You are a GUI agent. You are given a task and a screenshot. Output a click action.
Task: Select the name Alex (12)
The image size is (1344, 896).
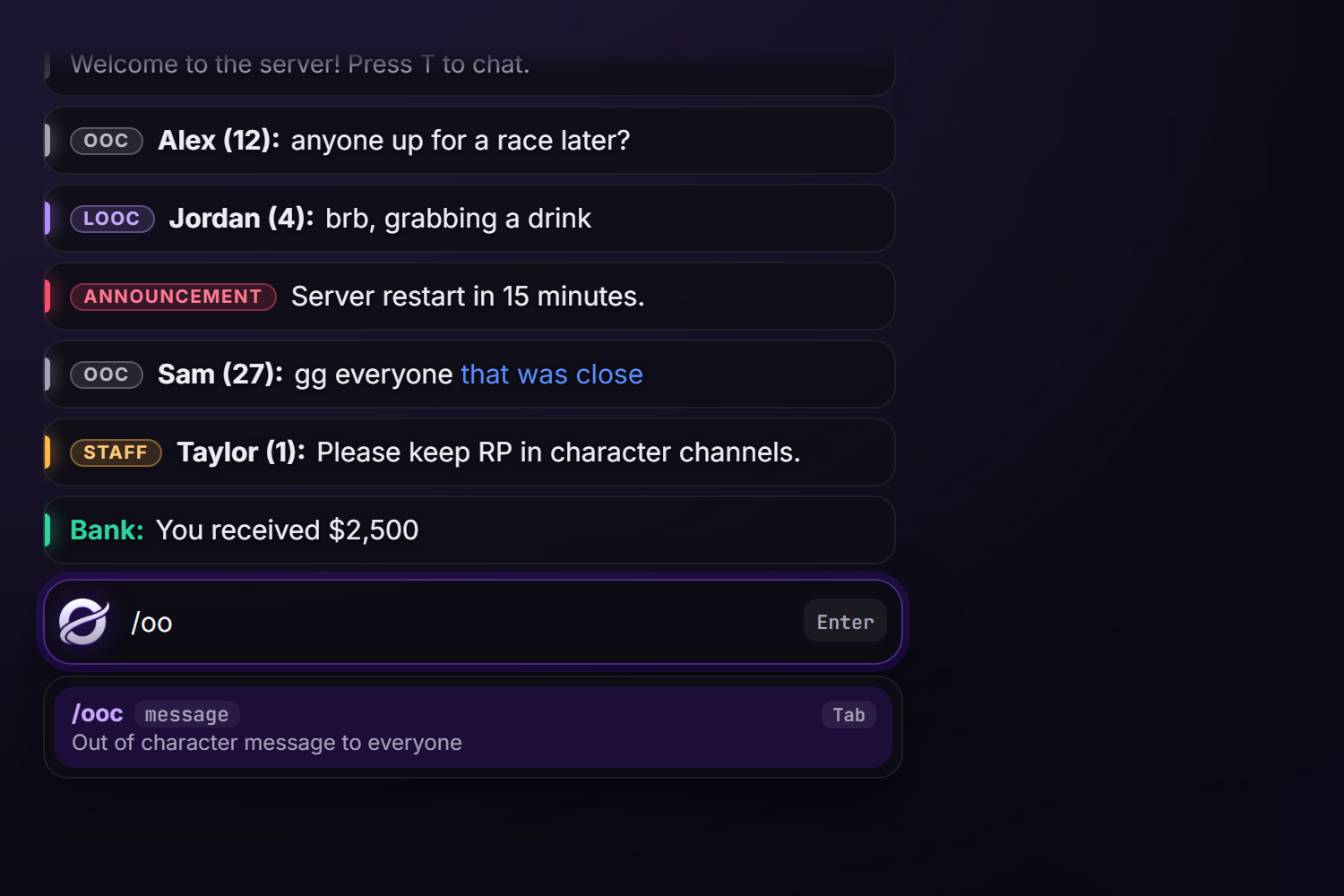tap(219, 141)
